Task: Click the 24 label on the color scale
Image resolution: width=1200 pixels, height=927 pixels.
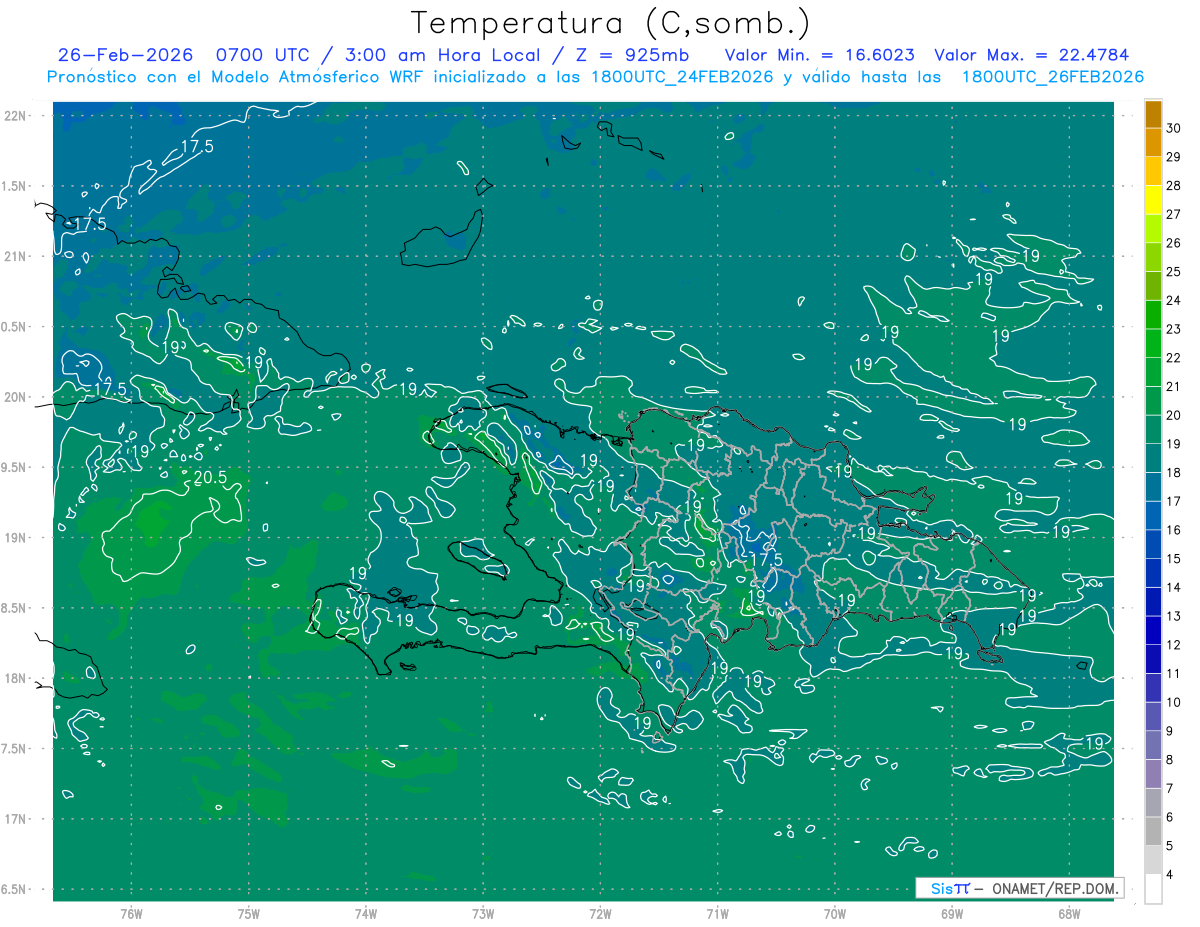Action: click(x=1173, y=300)
